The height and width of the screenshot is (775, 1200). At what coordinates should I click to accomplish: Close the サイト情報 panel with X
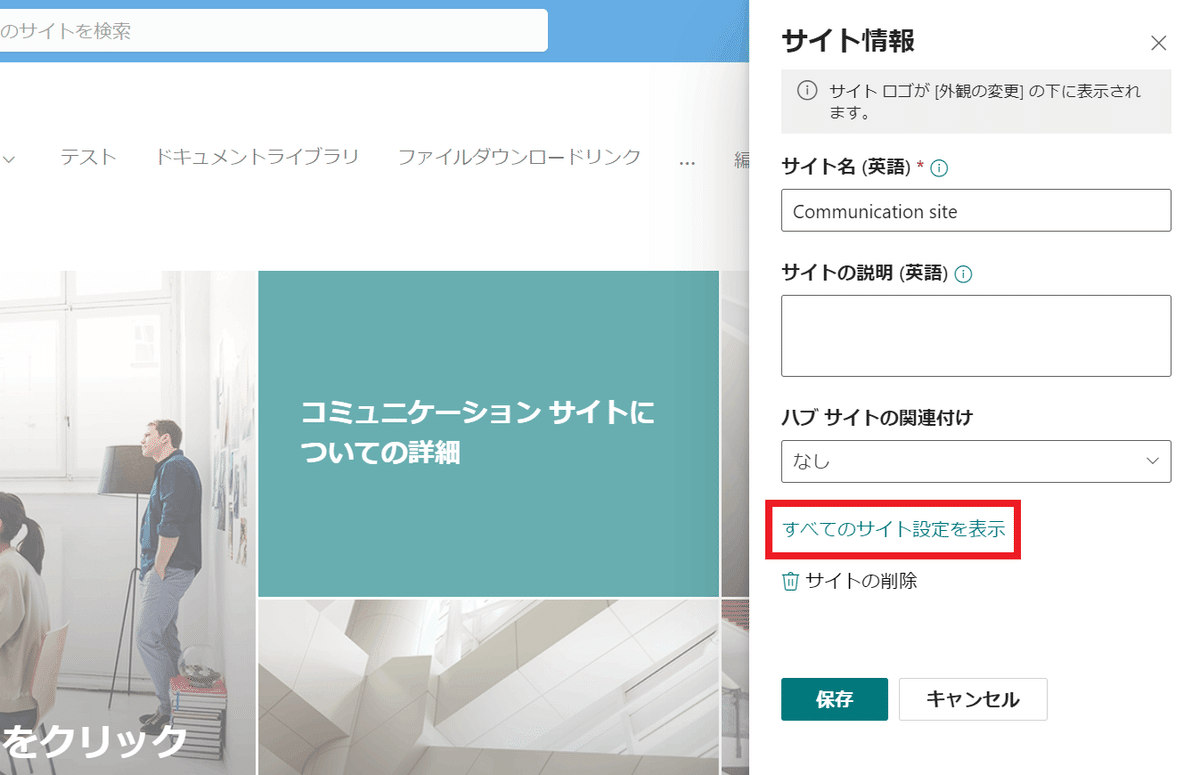coord(1158,43)
